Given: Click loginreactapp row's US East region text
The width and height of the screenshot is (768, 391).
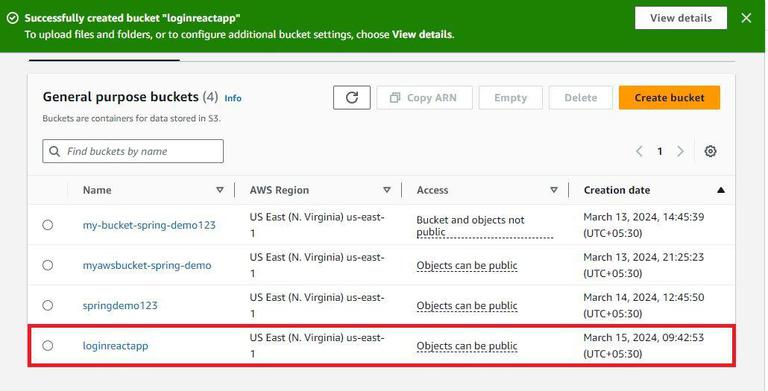Looking at the screenshot, I should pyautogui.click(x=317, y=345).
